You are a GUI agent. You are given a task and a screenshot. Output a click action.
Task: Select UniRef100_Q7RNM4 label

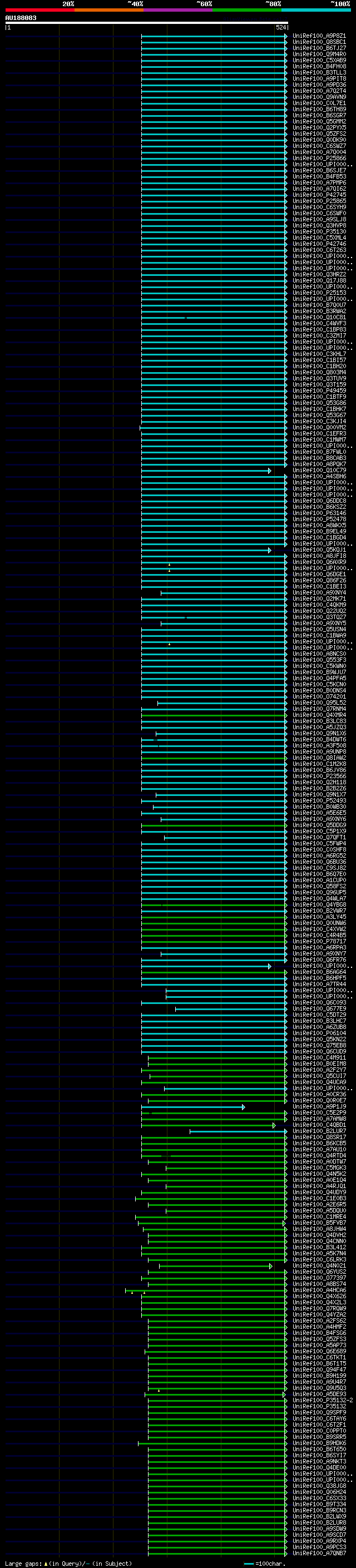tap(319, 709)
